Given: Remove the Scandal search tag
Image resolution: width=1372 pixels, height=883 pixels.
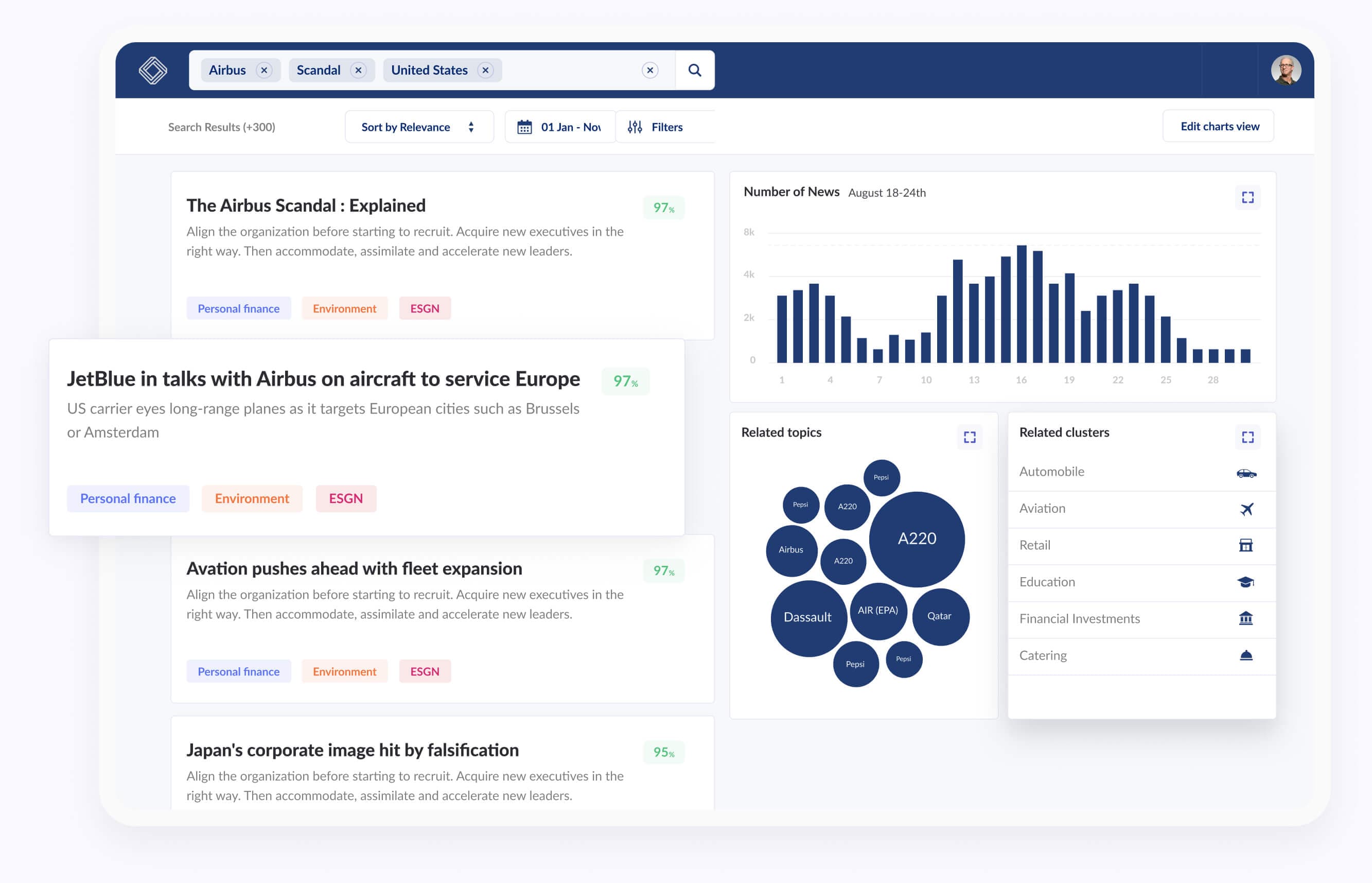Looking at the screenshot, I should pos(358,70).
